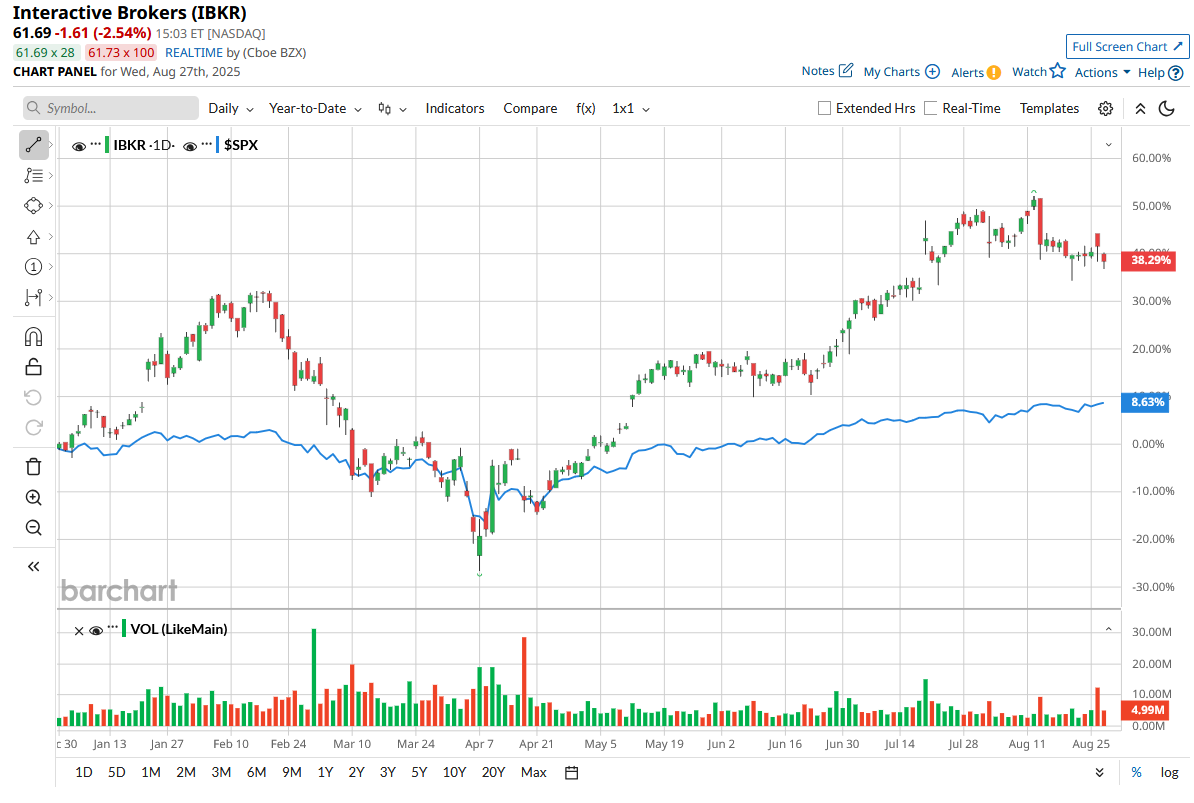Screen dimensions: 1194x803
Task: Click the VOL green color swatch
Action: [123, 629]
